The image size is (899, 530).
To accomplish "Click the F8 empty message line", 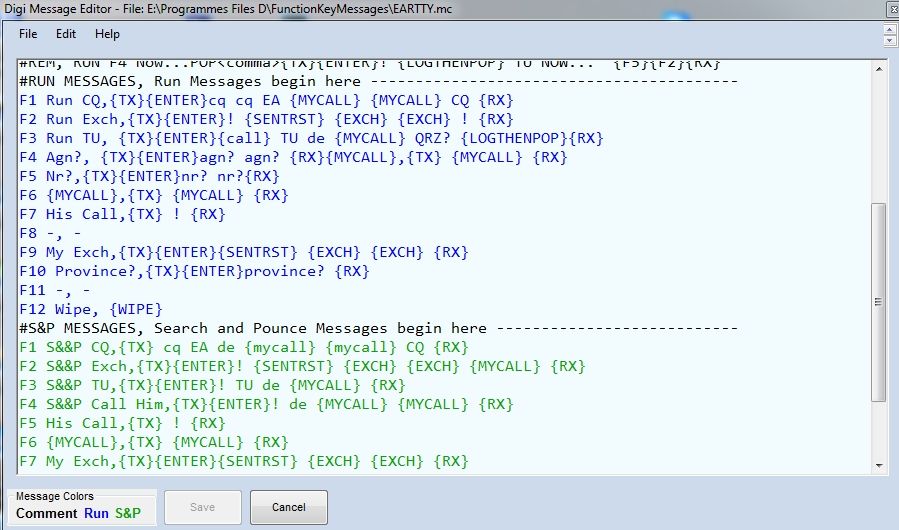I will pos(50,233).
